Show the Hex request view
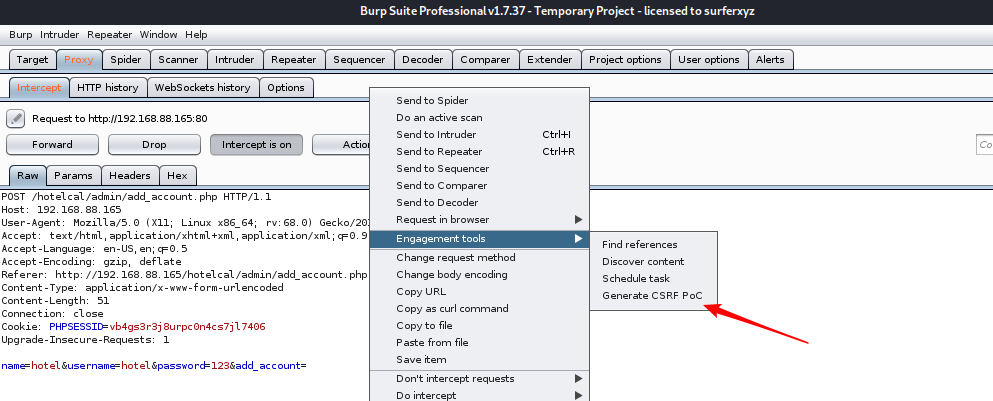Image resolution: width=993 pixels, height=401 pixels. click(177, 175)
